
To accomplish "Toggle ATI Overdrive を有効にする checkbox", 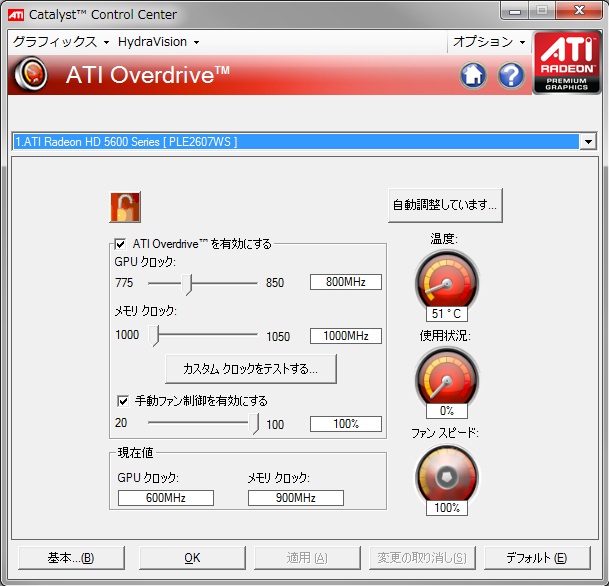I will tap(120, 244).
